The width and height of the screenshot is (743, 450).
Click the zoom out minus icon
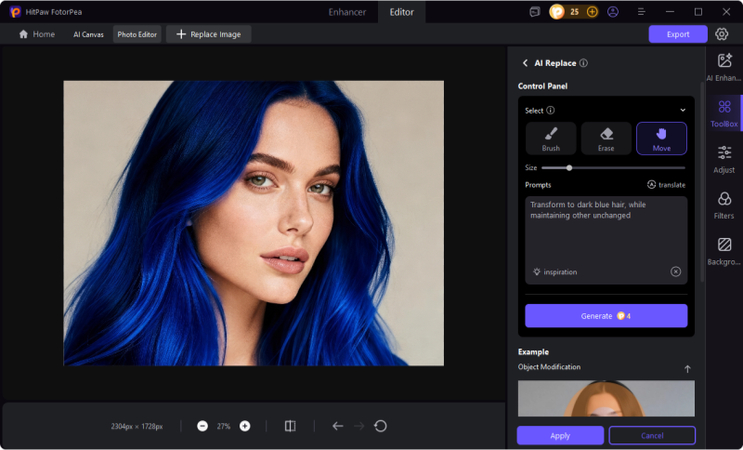[x=202, y=426]
